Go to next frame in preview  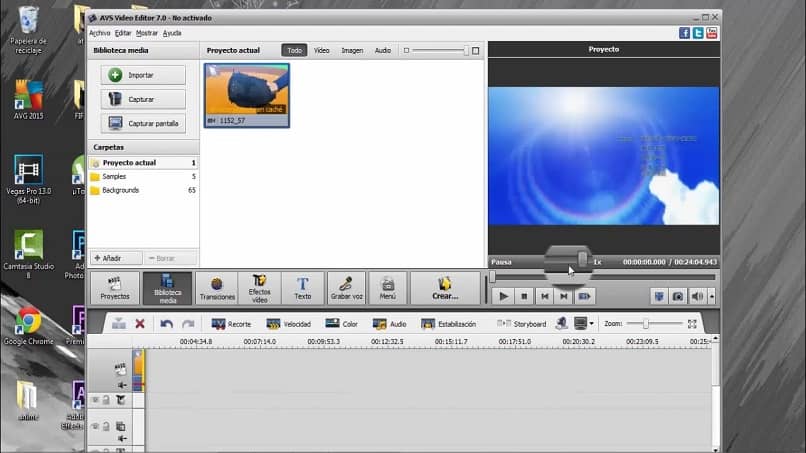[x=564, y=296]
